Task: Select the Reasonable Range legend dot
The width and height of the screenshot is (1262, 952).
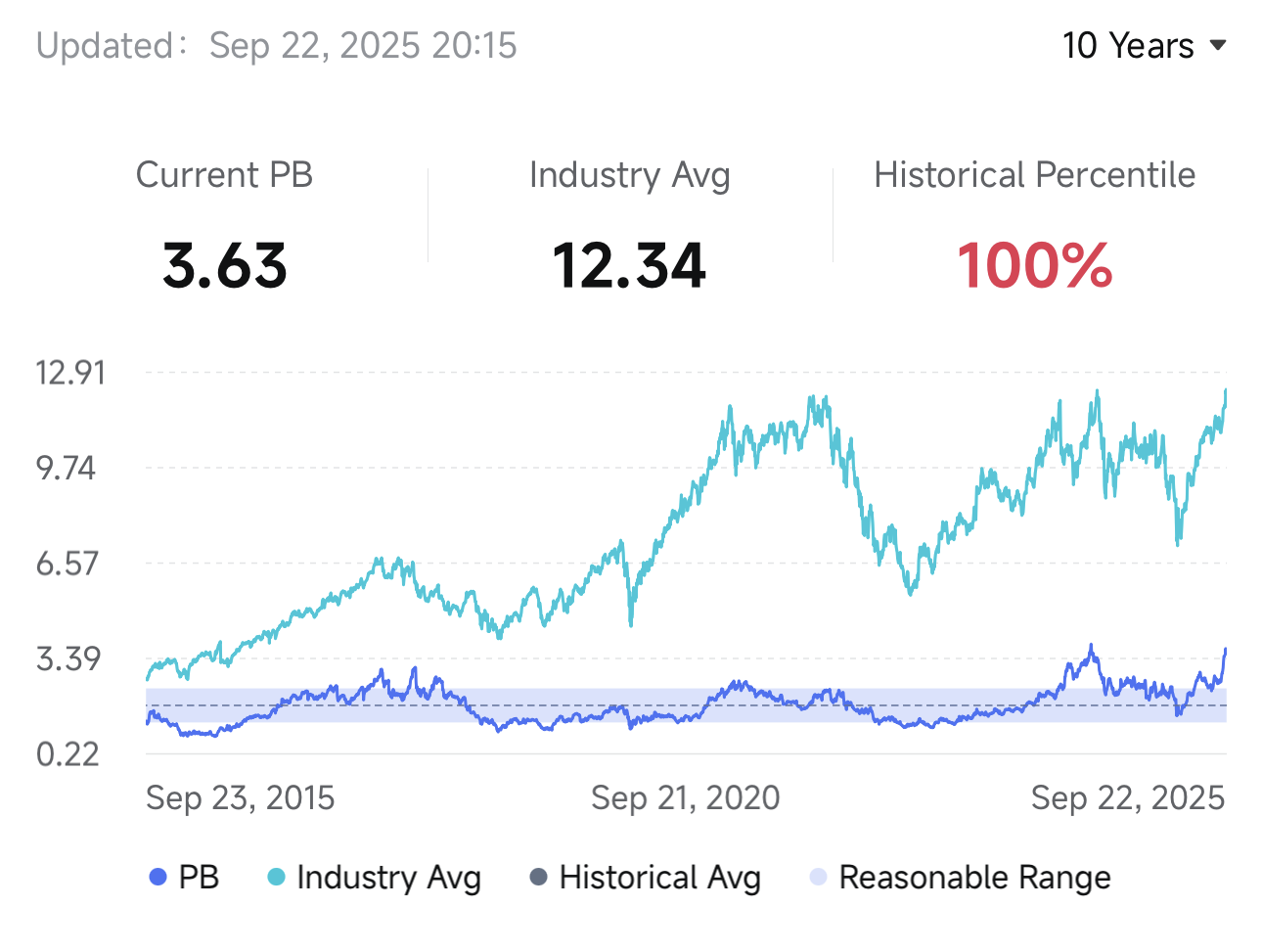Action: pos(816,878)
